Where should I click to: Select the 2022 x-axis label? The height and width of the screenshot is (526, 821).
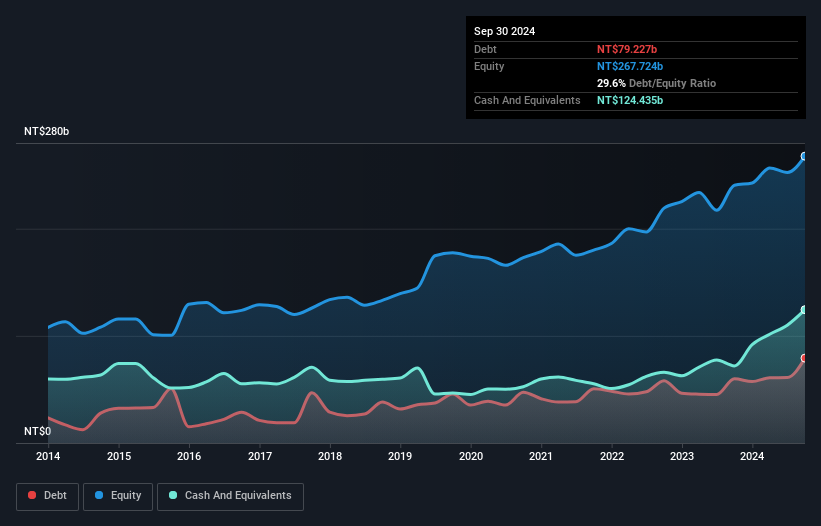(612, 456)
